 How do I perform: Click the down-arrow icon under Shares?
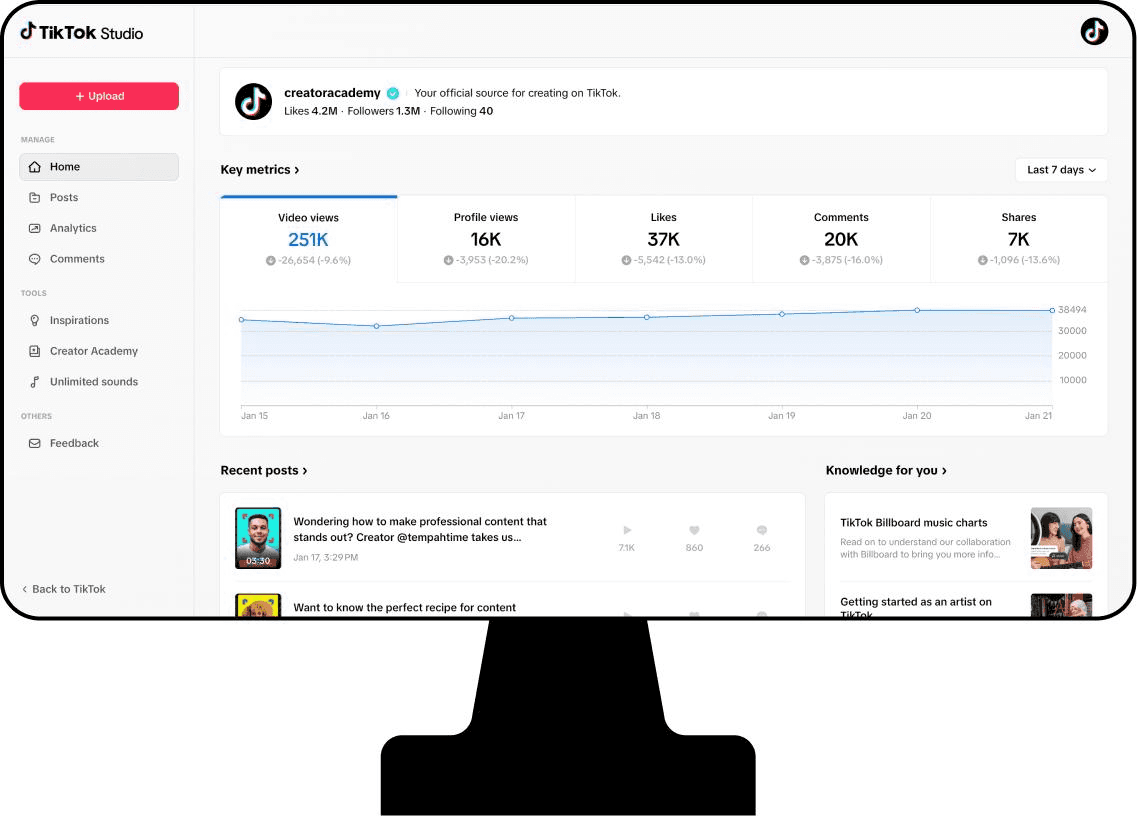tap(983, 260)
